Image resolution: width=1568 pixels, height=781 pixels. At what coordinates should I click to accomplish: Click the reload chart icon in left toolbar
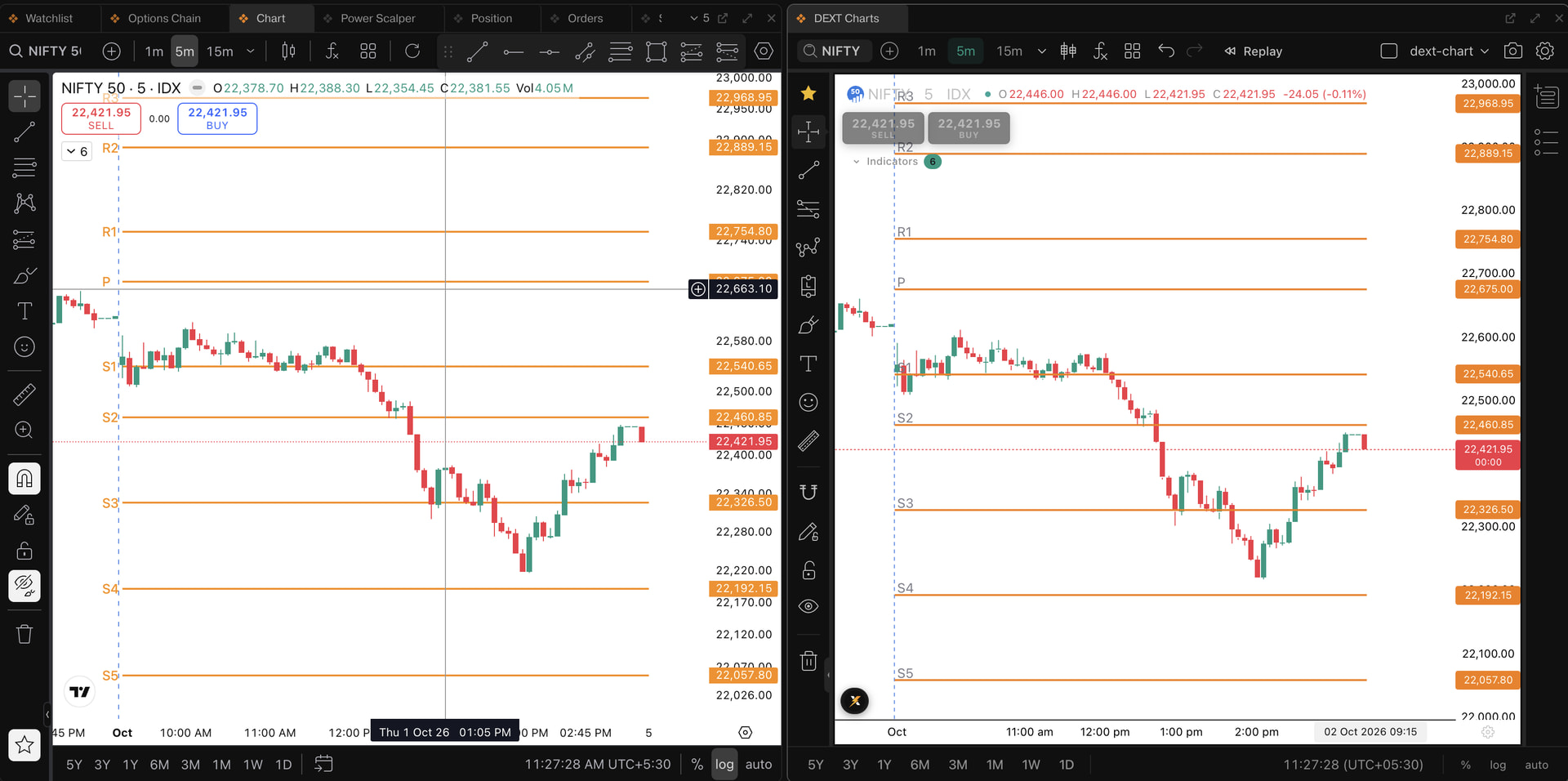[x=412, y=51]
